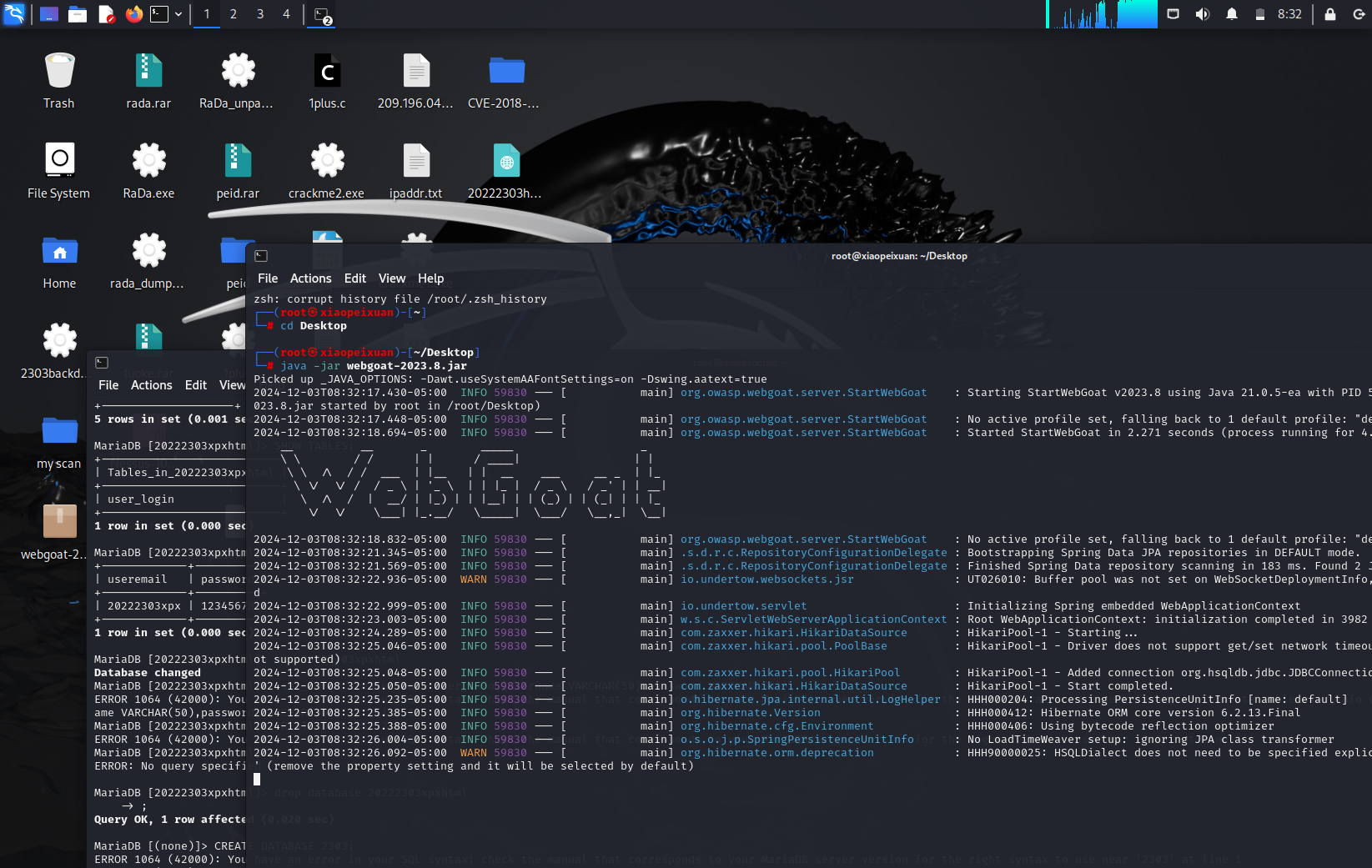The image size is (1372, 868).
Task: Select the webgoat-2... package icon
Action: pos(54,532)
